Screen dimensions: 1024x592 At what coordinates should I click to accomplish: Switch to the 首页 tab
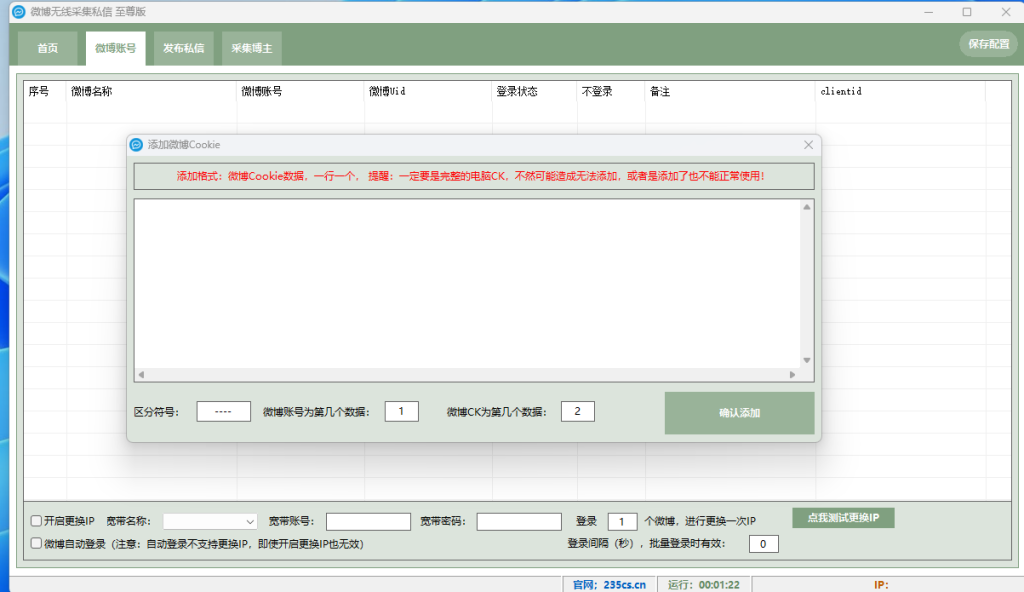(47, 48)
